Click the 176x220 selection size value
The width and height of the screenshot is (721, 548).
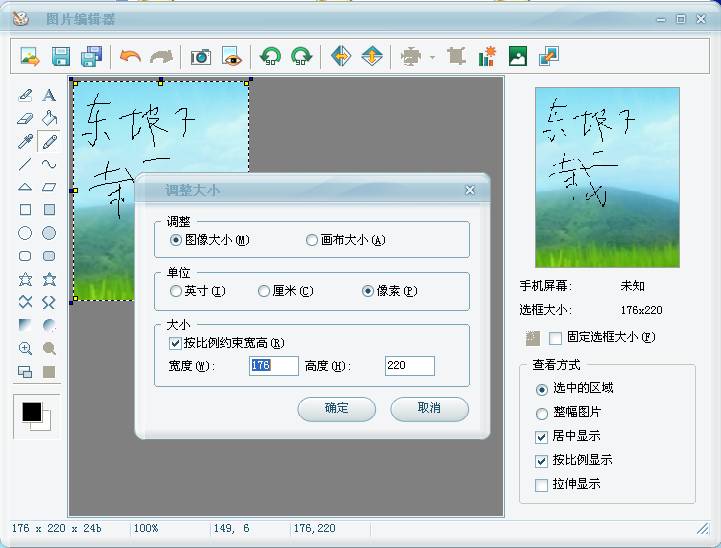click(641, 310)
